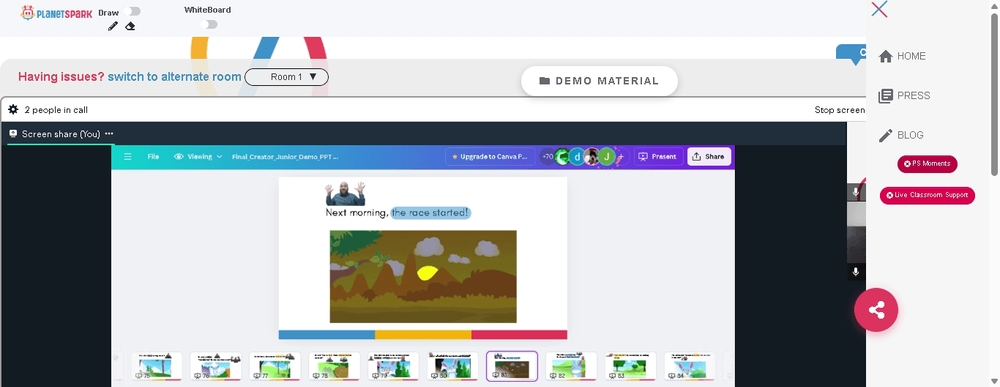This screenshot has height=387, width=1000.
Task: Open call settings gear icon
Action: click(13, 110)
